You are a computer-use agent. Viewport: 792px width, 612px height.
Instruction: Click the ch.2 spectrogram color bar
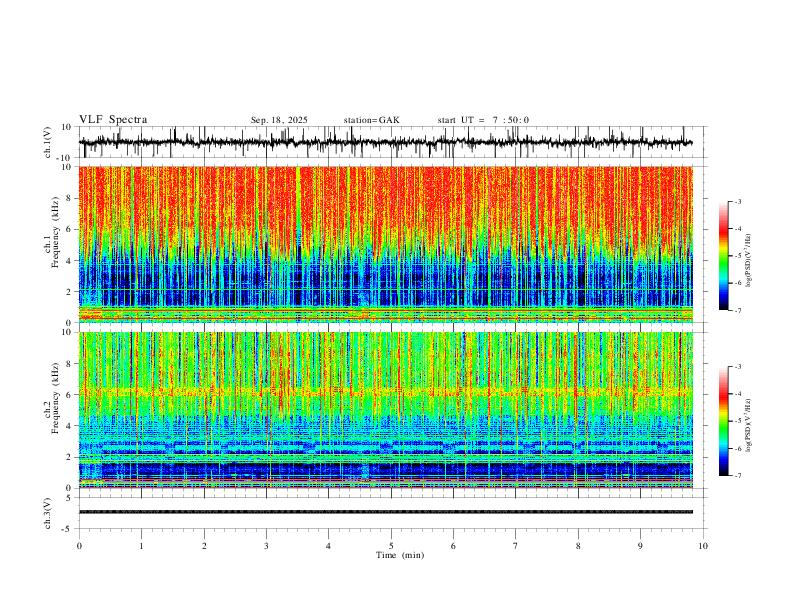723,421
